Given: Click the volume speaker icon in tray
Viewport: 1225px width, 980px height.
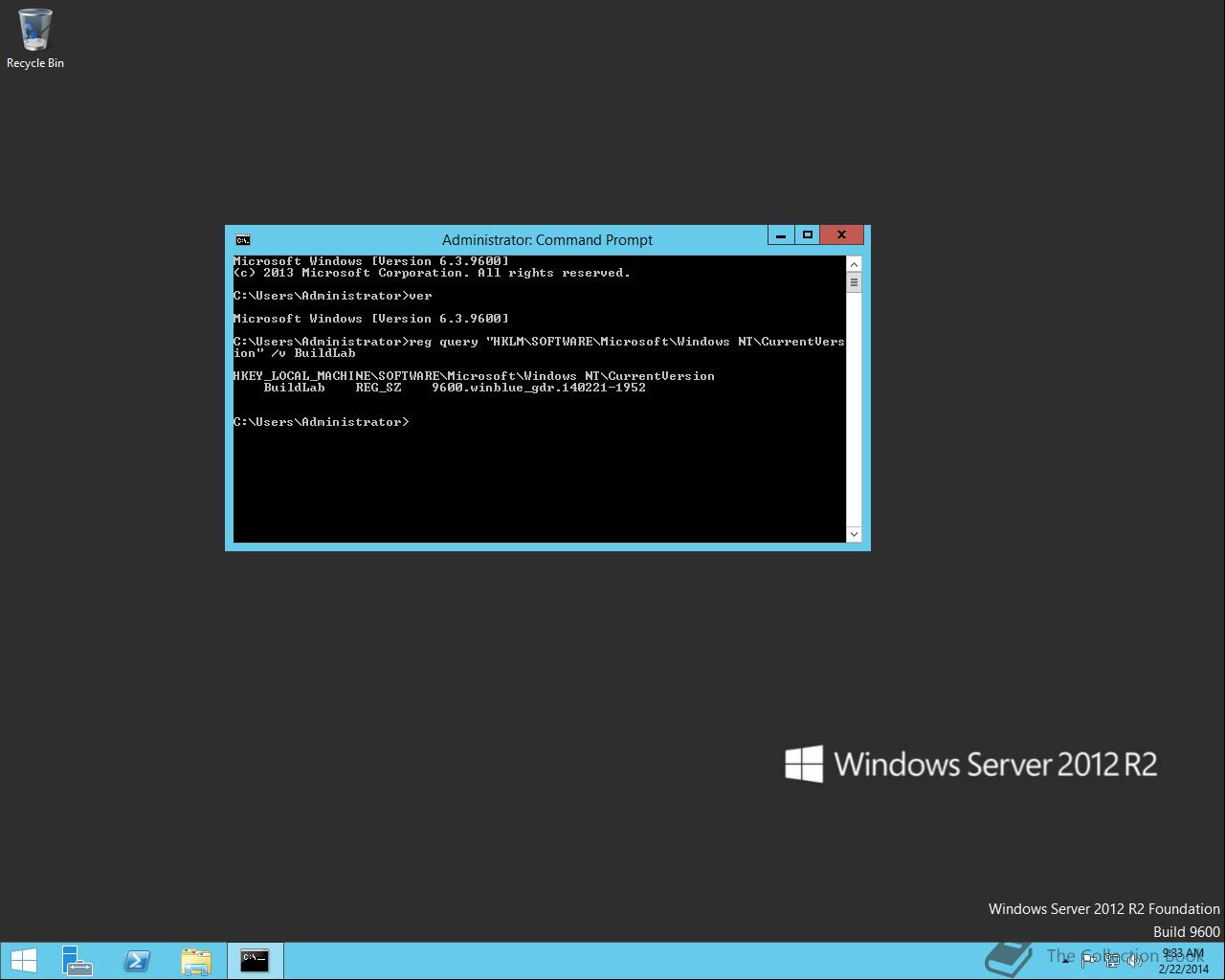Looking at the screenshot, I should click(x=1134, y=960).
